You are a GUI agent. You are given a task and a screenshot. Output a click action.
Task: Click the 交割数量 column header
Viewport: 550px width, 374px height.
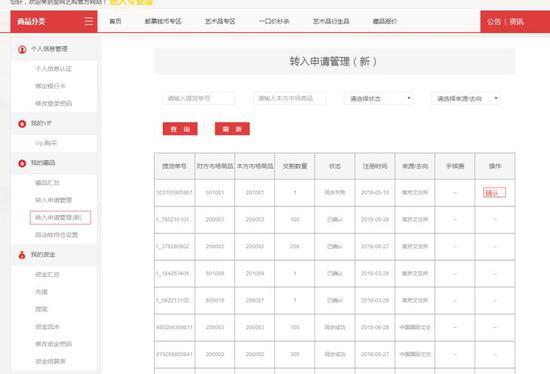295,166
